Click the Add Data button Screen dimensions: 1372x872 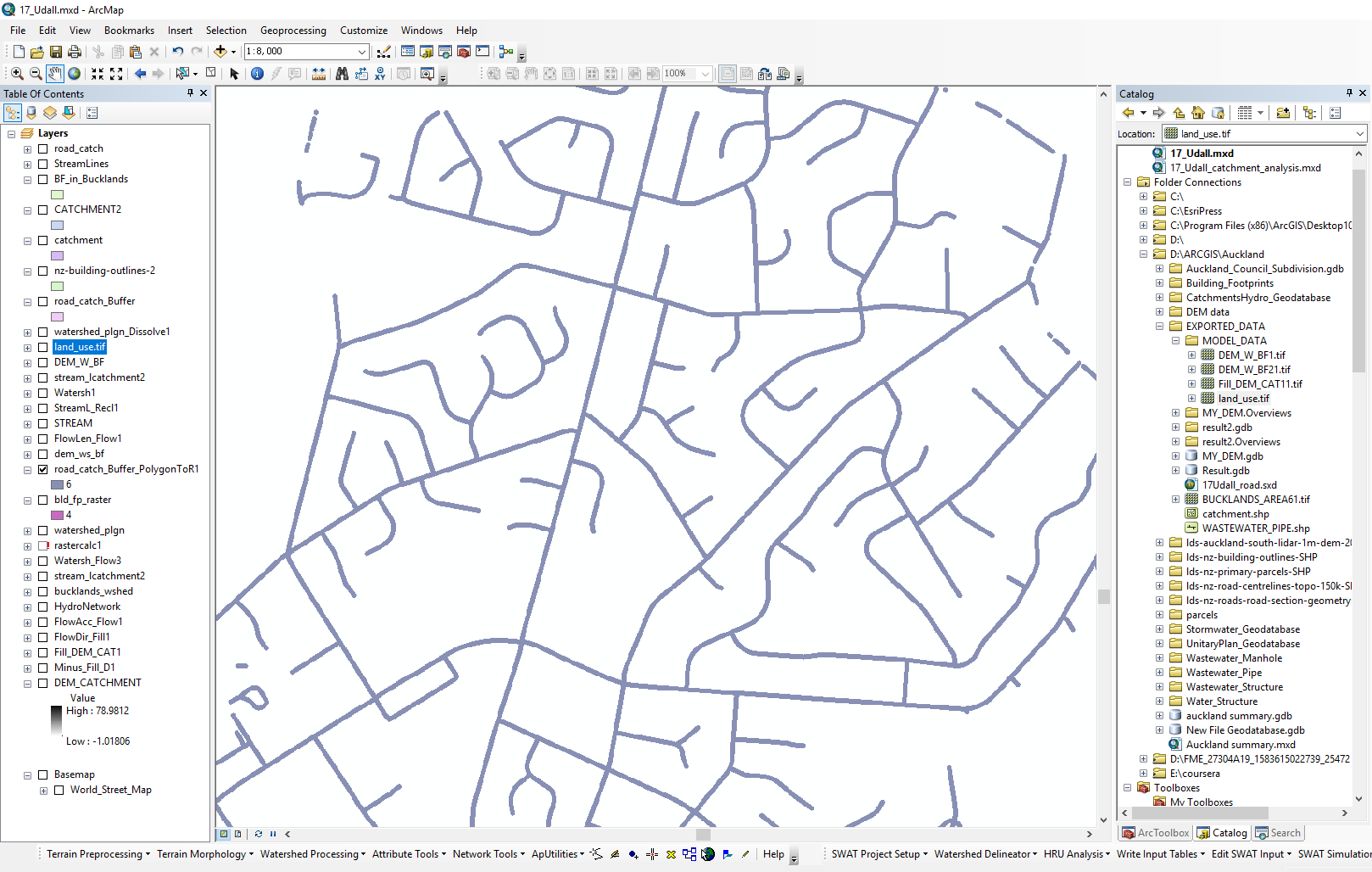[220, 52]
